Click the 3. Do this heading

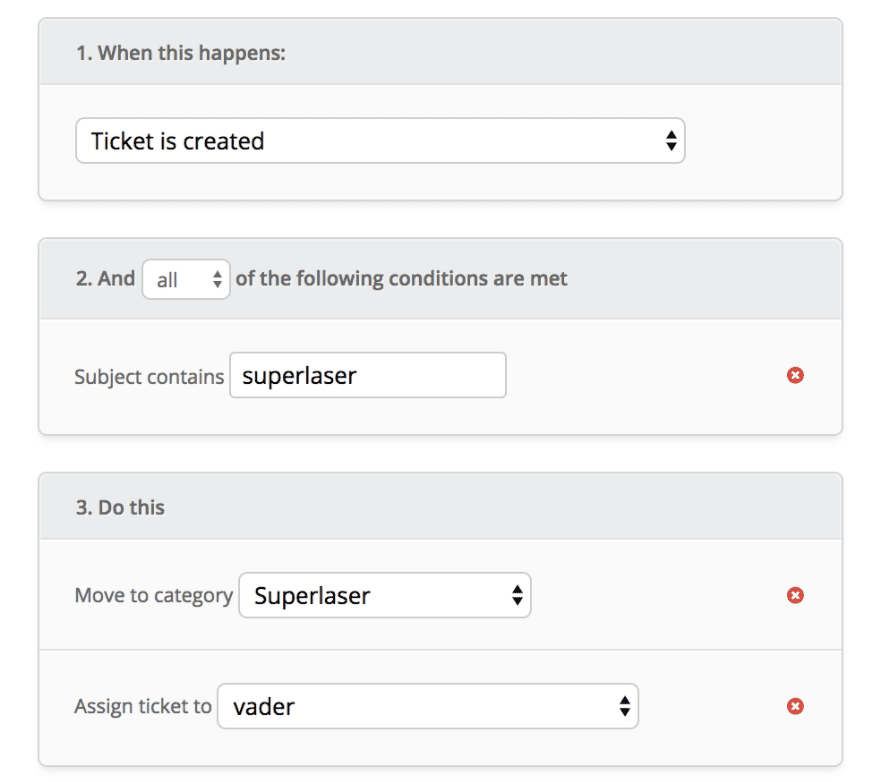coord(120,507)
